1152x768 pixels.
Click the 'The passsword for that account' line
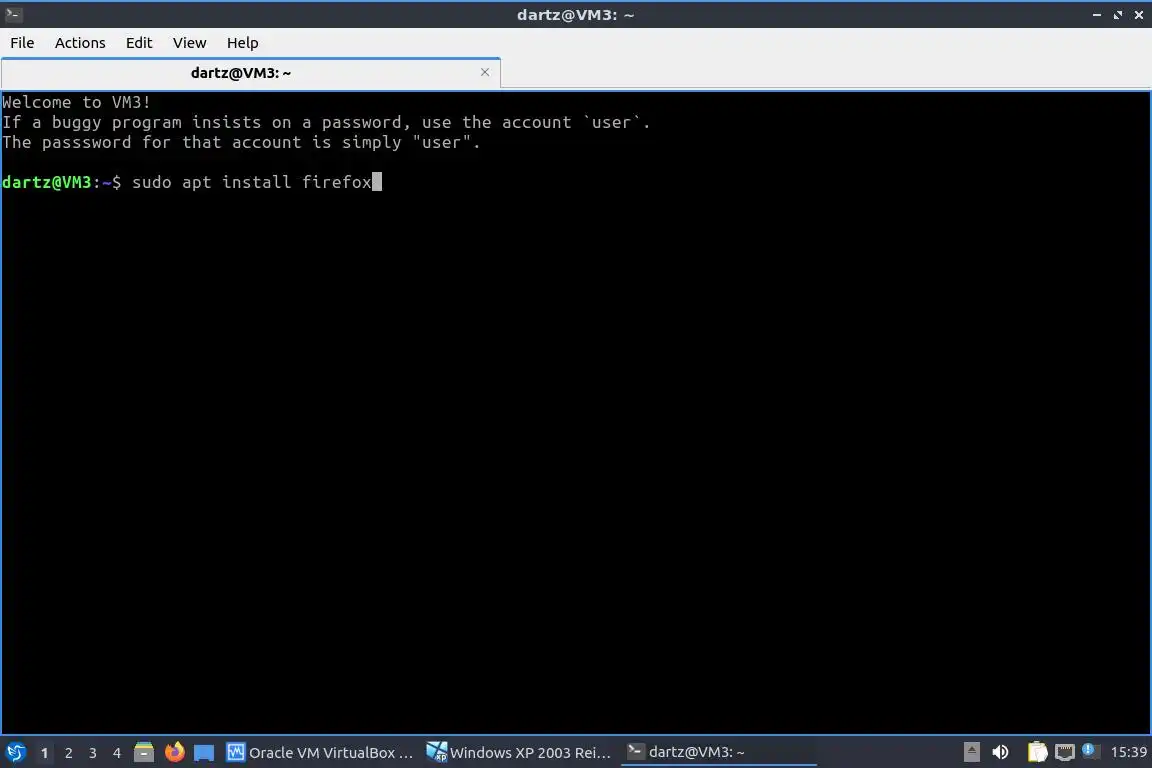click(x=241, y=143)
